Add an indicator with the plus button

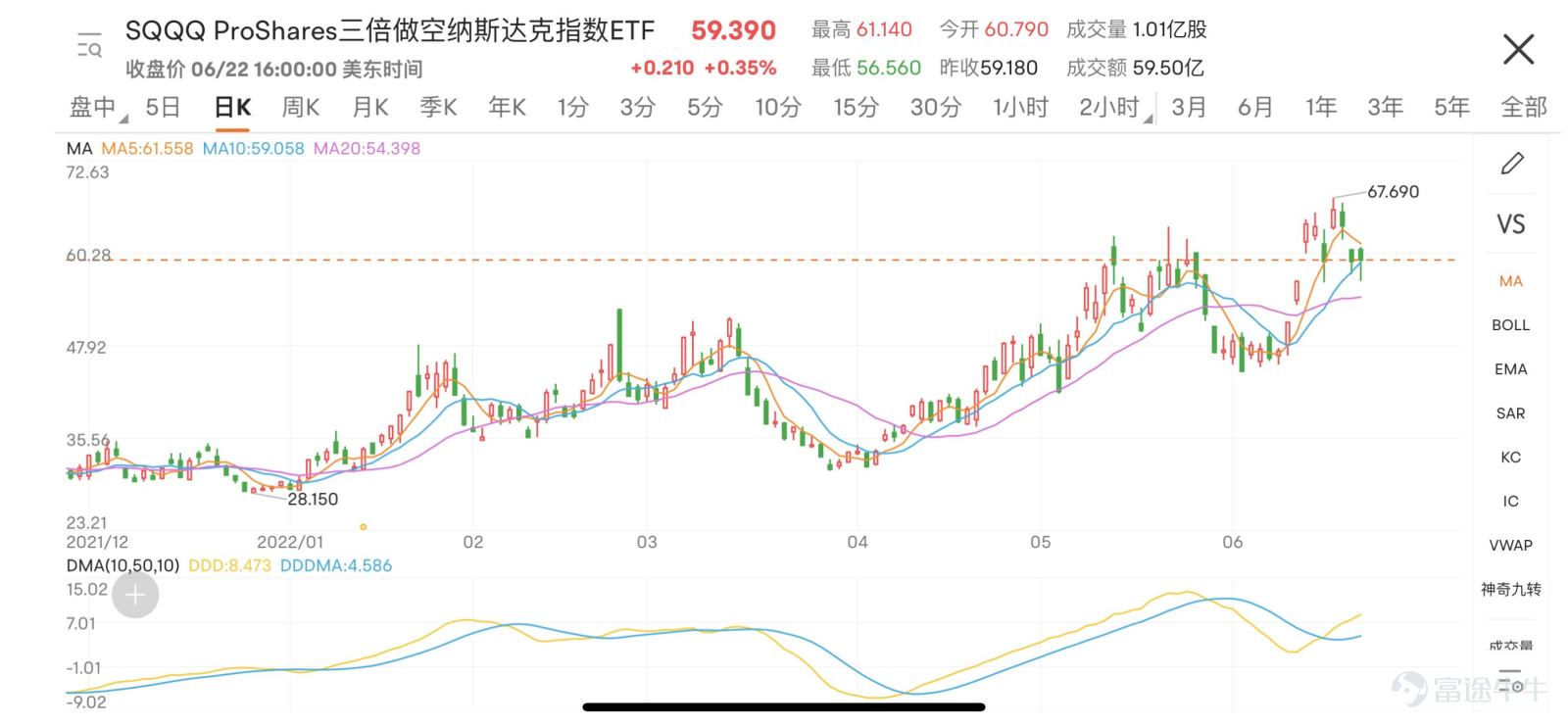135,594
